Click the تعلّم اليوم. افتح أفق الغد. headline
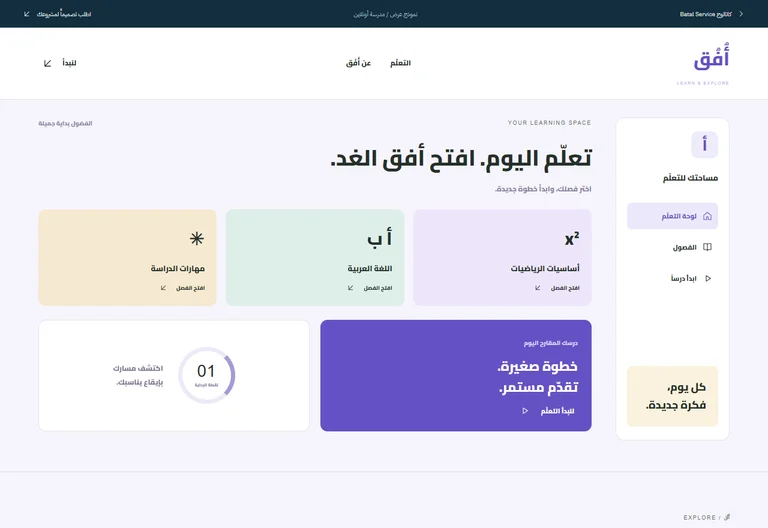This screenshot has width=768, height=528. tap(461, 158)
